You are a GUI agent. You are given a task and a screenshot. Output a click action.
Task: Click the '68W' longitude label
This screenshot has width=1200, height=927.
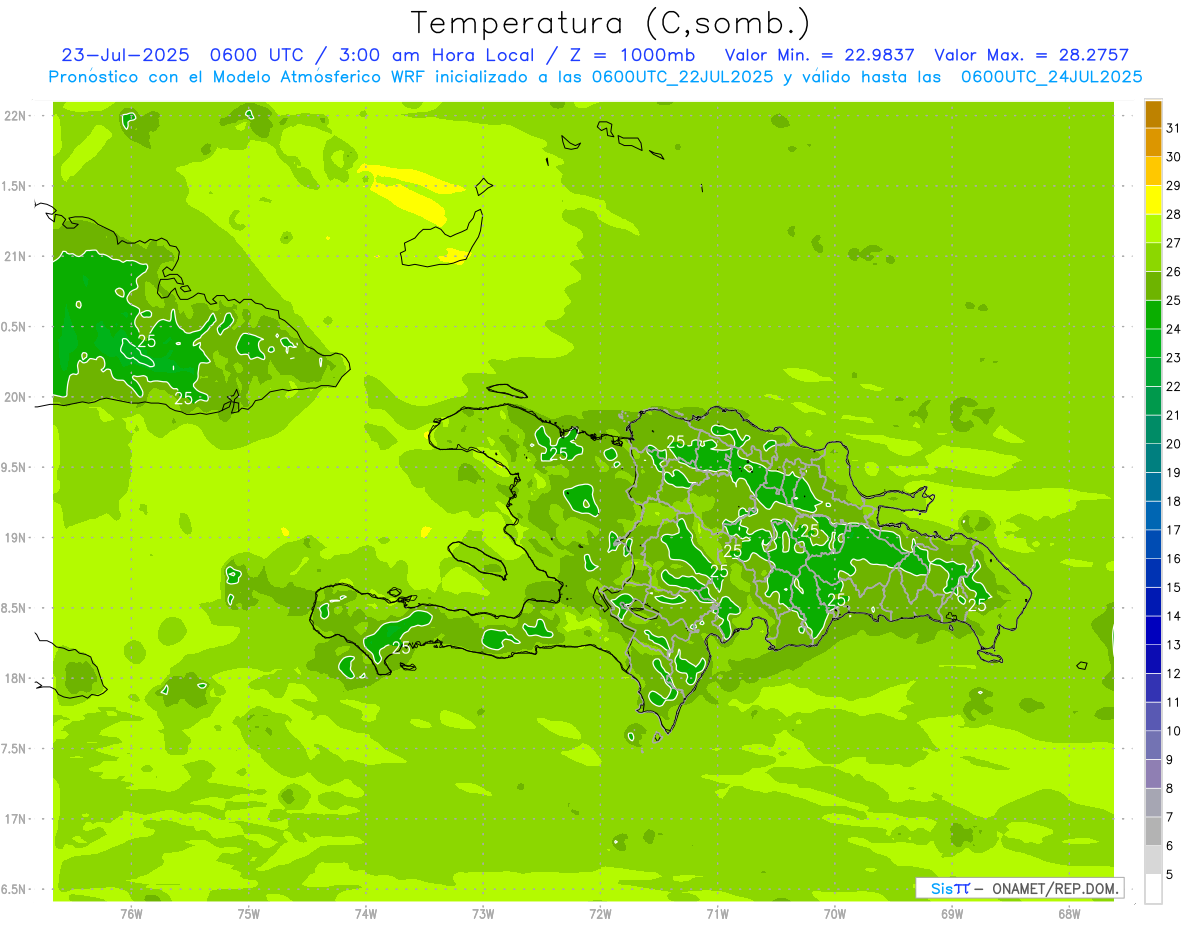point(1069,913)
